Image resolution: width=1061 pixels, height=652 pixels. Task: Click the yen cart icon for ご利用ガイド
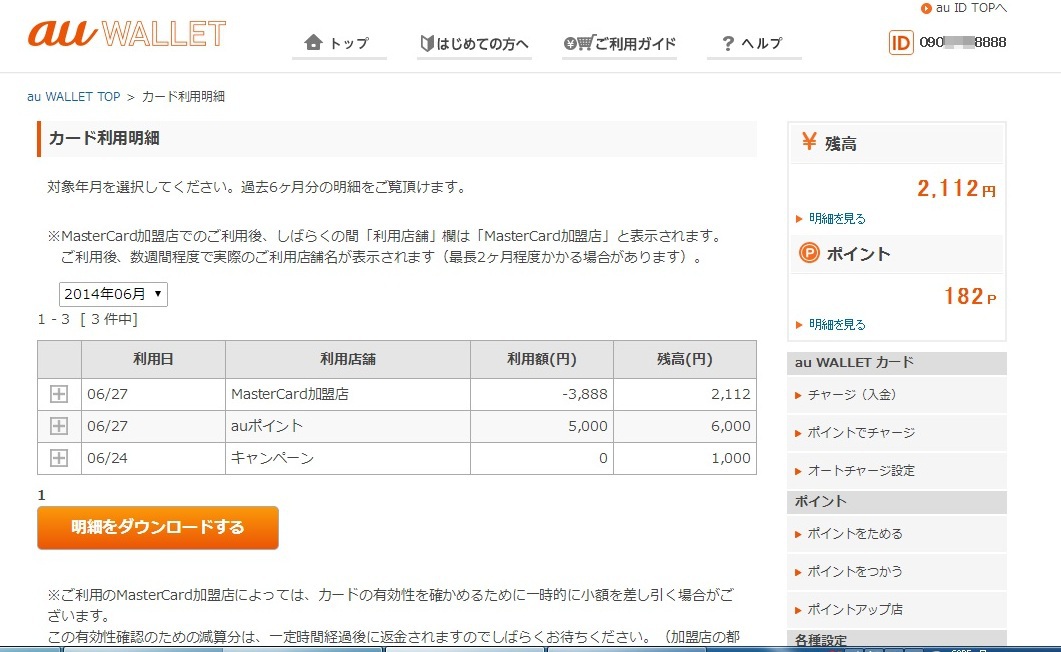point(579,43)
